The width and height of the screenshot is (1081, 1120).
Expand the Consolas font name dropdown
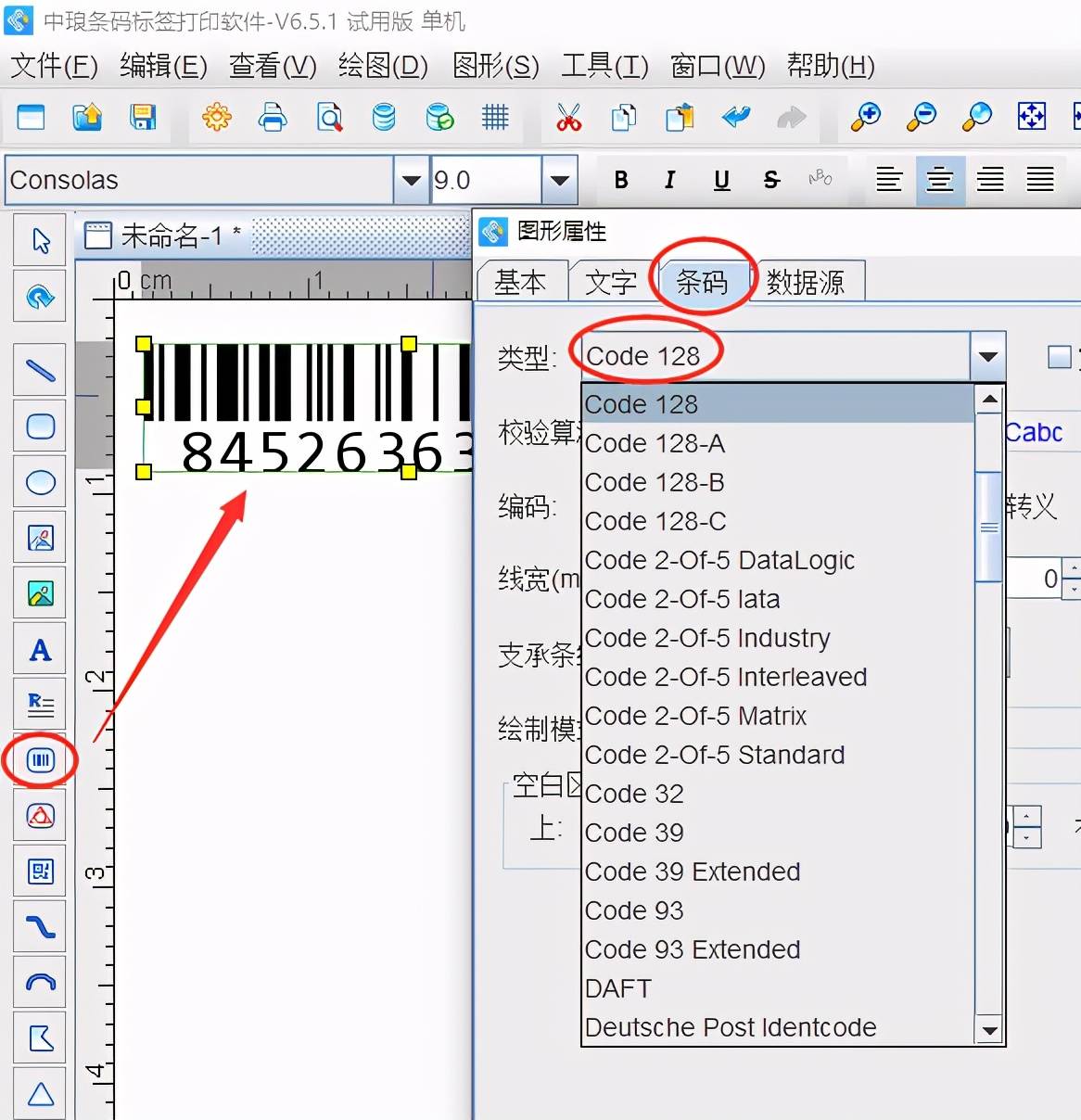pyautogui.click(x=411, y=180)
